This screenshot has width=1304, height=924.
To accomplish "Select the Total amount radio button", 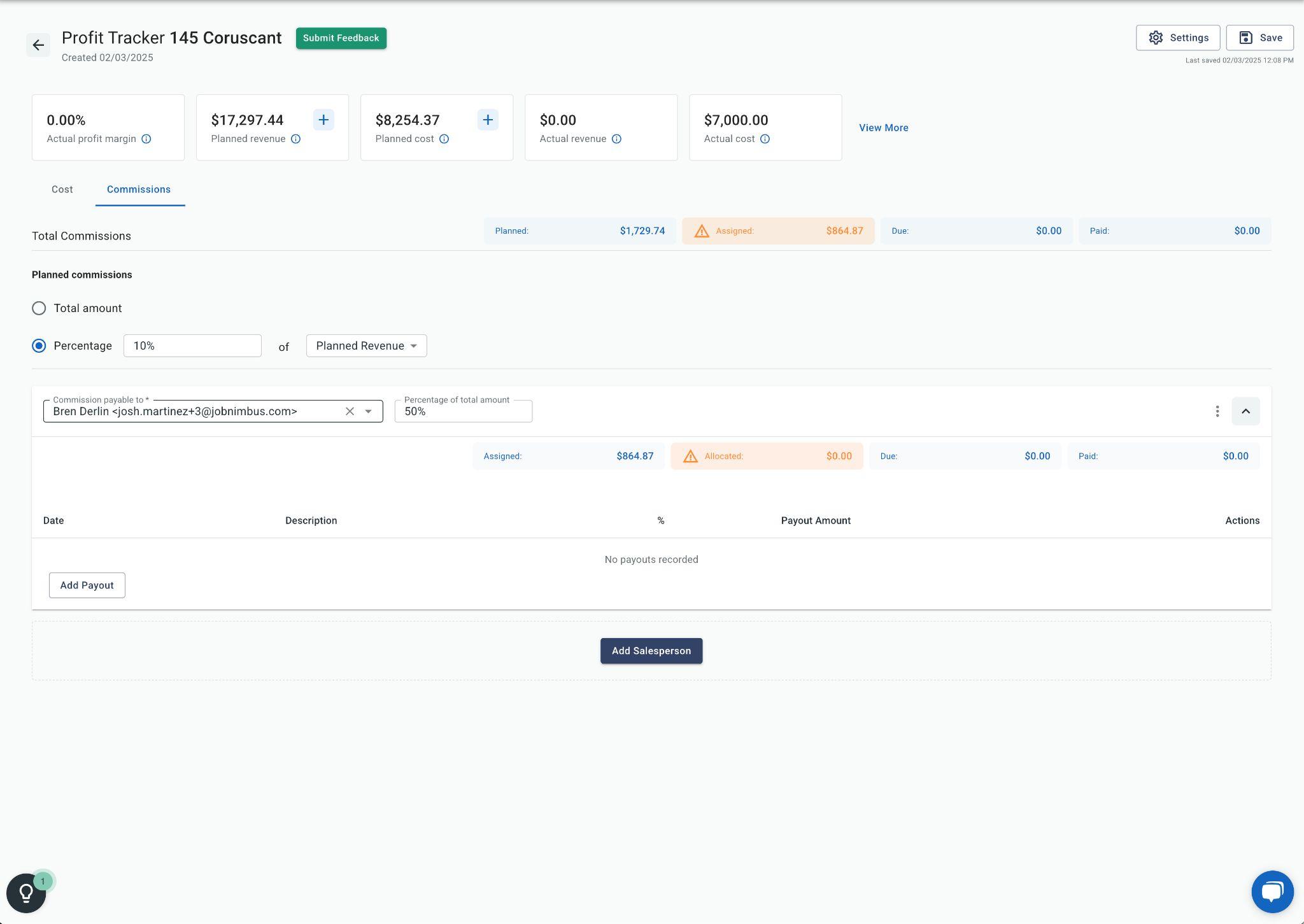I will [x=39, y=308].
